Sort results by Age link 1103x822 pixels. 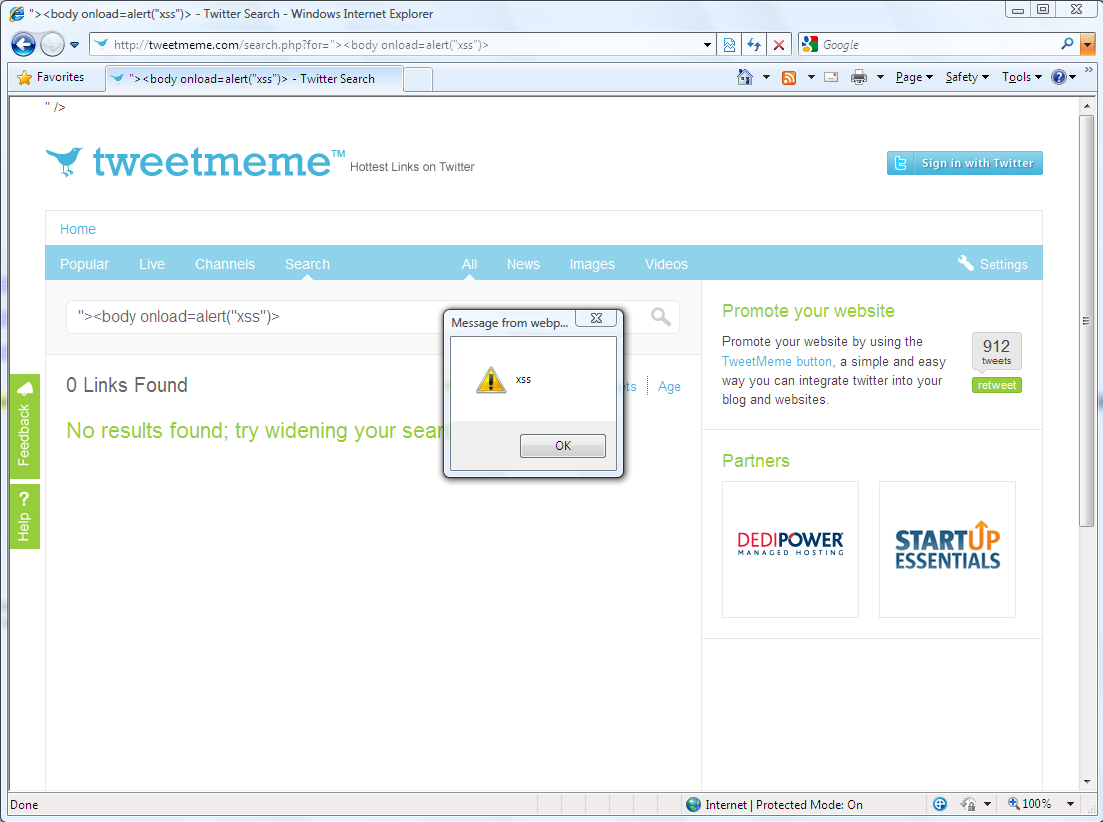(669, 387)
